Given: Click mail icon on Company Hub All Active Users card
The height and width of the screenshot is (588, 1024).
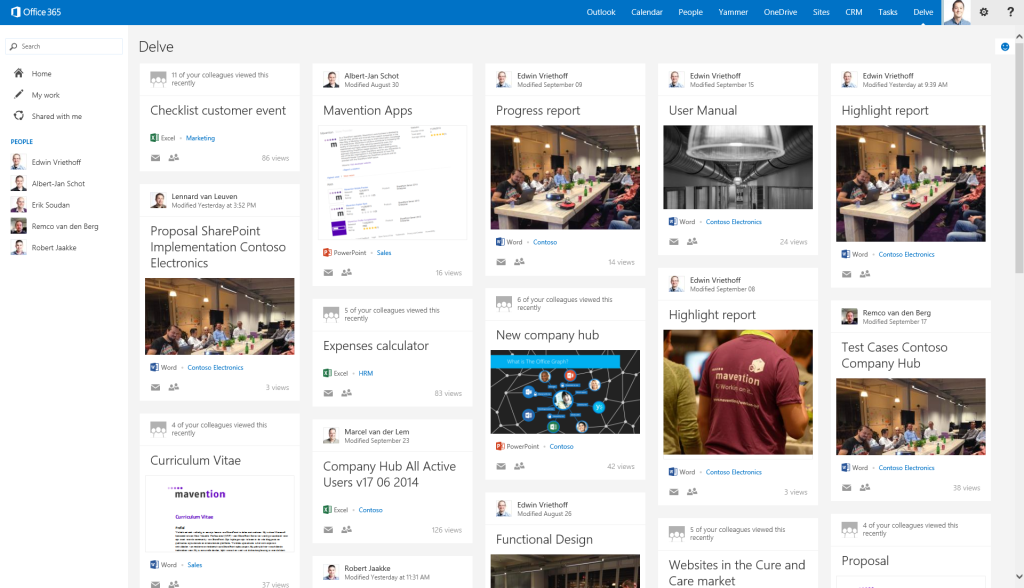Looking at the screenshot, I should [328, 530].
